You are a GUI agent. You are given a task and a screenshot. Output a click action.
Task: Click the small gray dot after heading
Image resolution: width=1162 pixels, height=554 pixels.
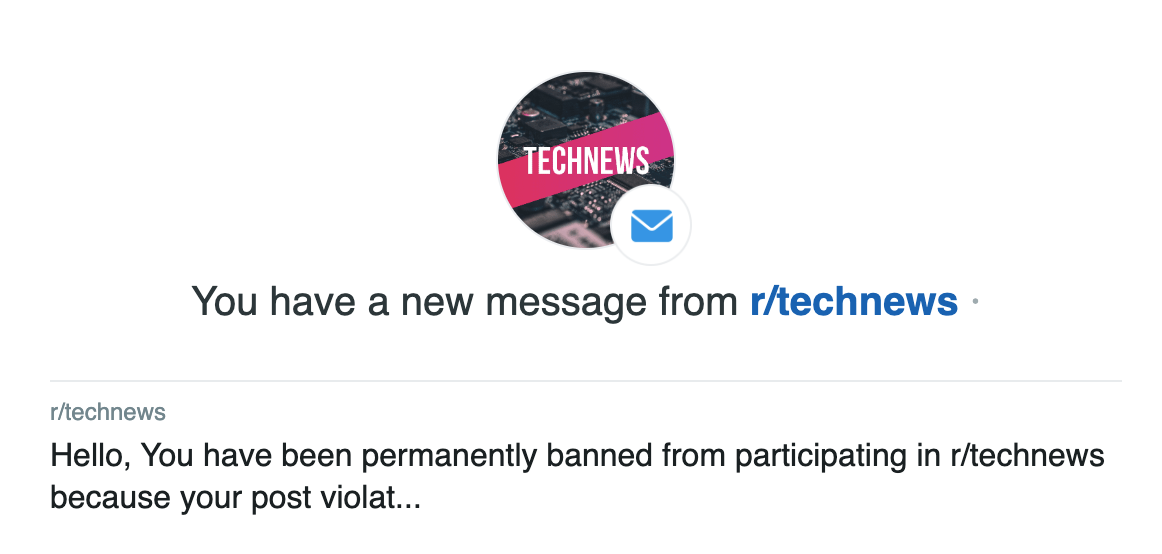click(x=975, y=301)
